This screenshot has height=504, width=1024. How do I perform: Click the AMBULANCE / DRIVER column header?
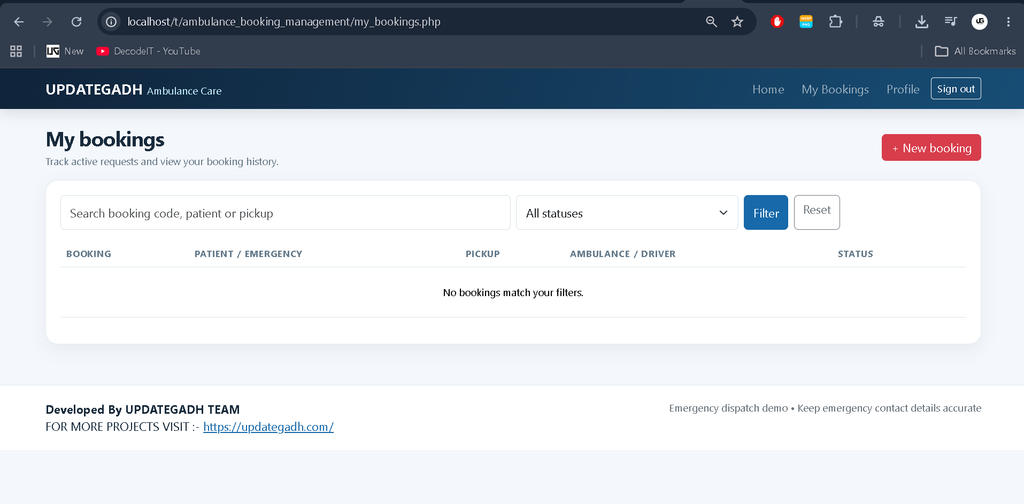623,254
